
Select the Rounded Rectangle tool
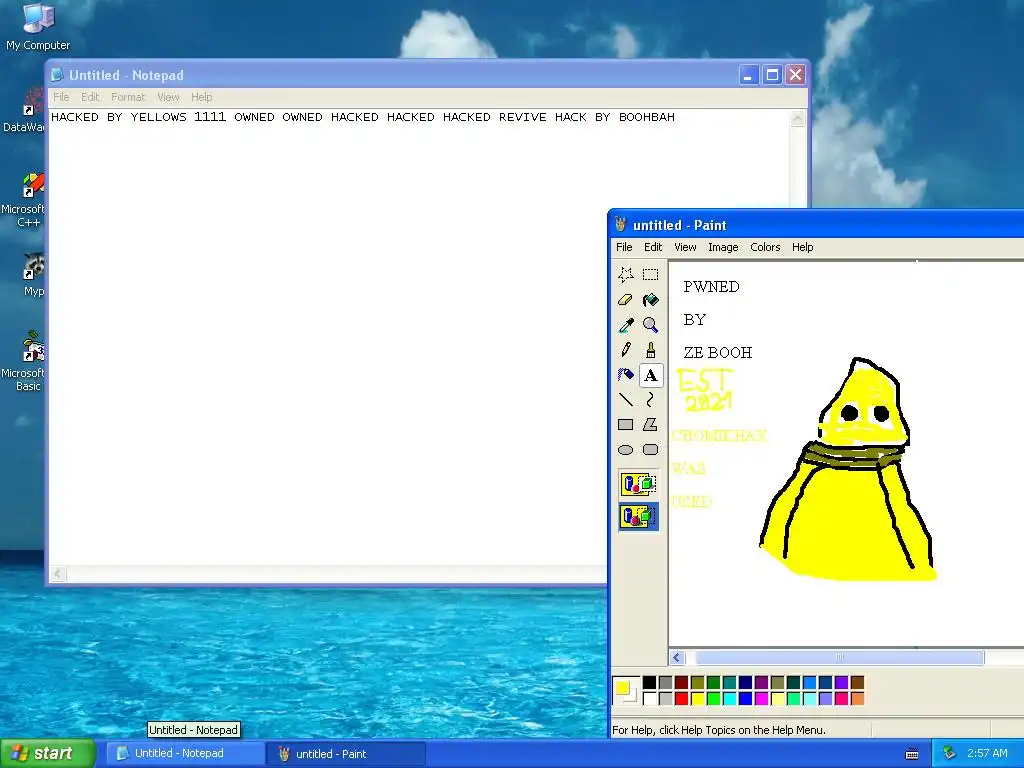tap(650, 450)
